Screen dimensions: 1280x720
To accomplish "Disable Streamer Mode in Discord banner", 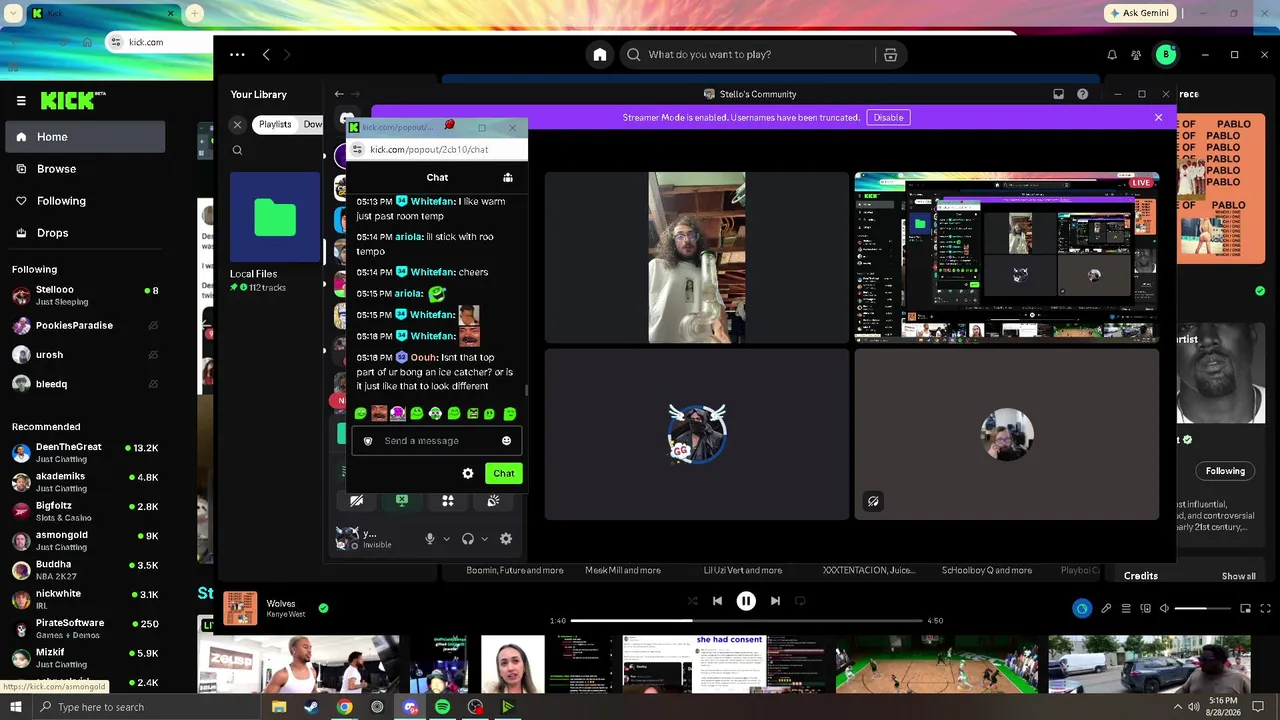I will [888, 117].
